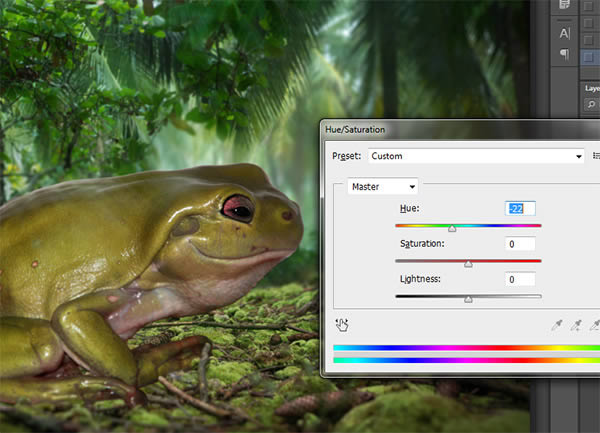Click the "Lightness:" label

tap(420, 279)
